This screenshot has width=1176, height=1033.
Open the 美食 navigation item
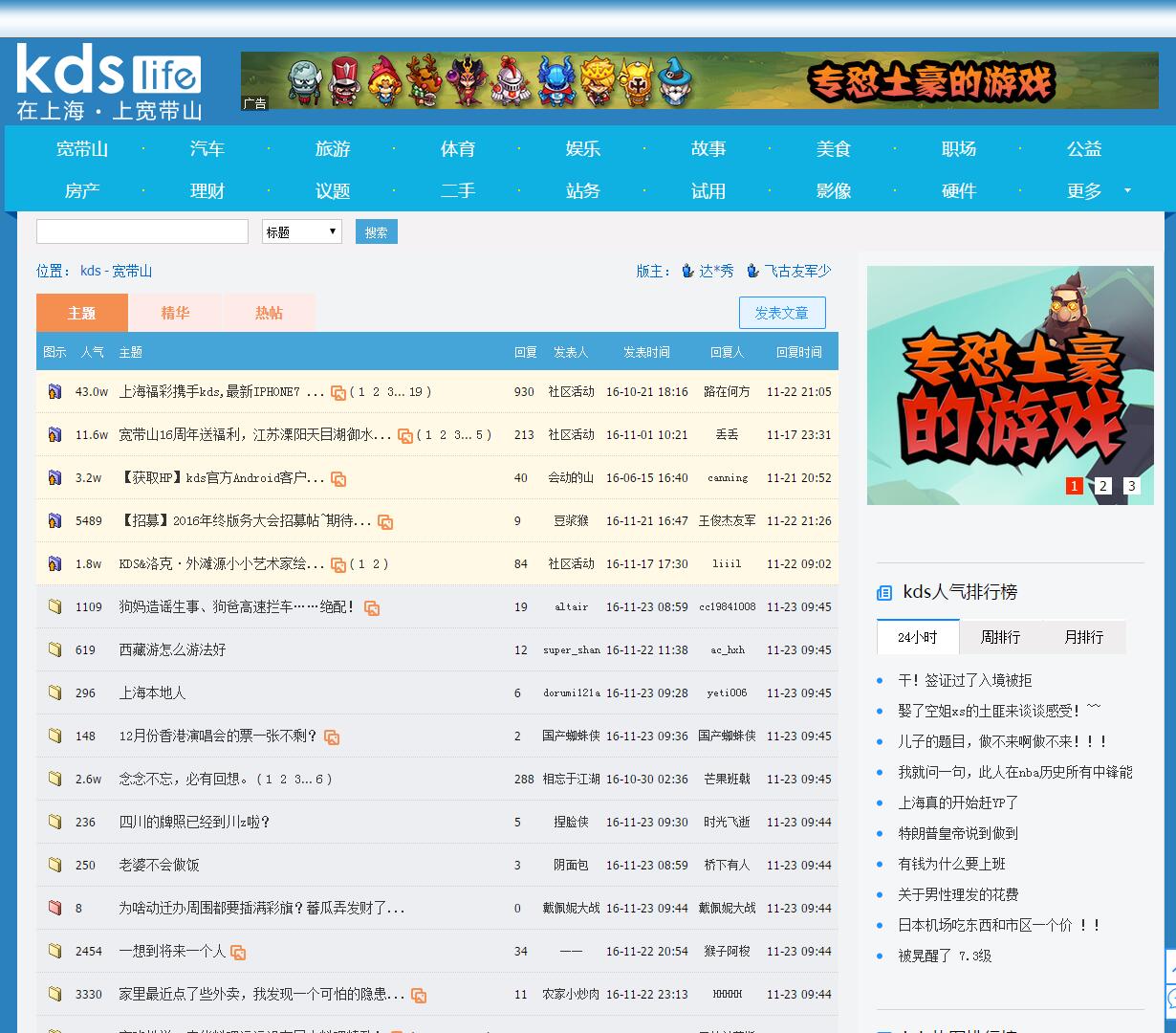[834, 148]
